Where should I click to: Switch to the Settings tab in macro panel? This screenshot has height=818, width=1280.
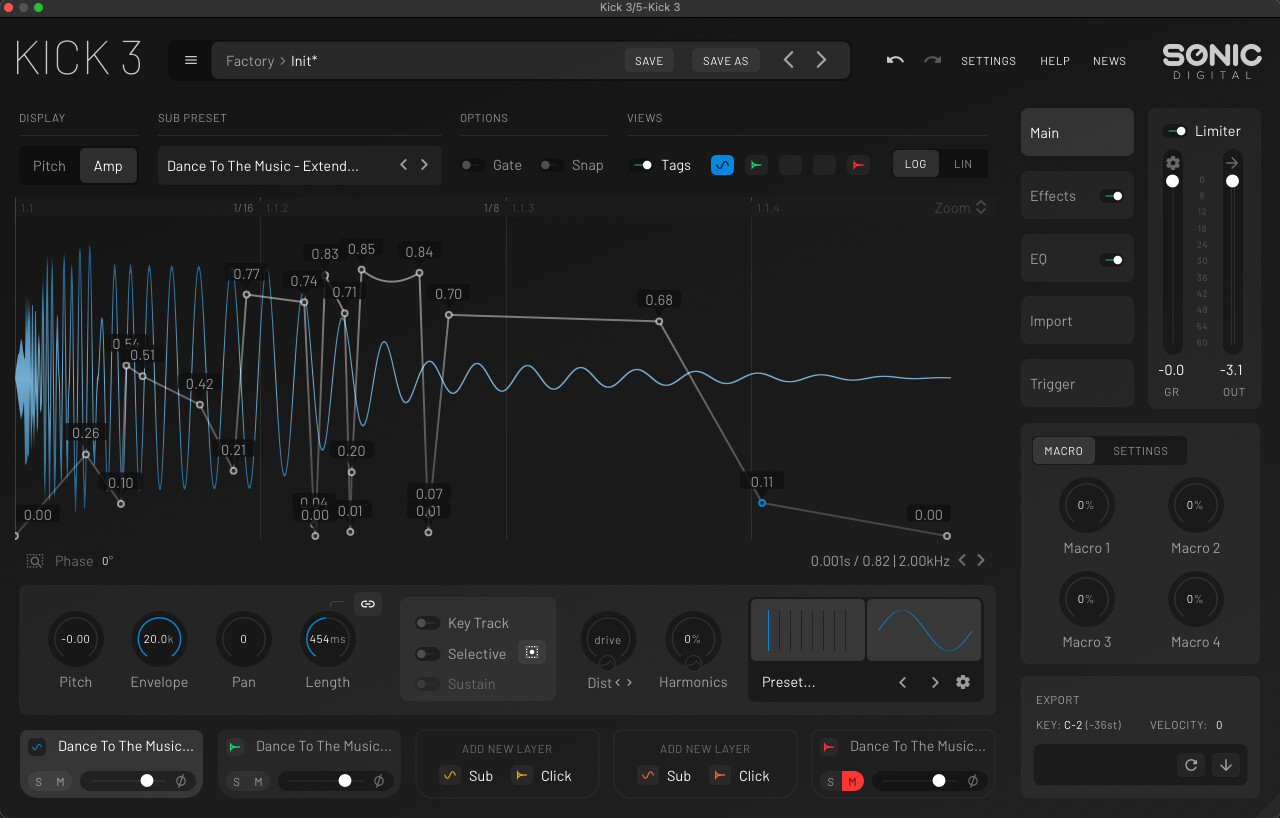click(1140, 451)
